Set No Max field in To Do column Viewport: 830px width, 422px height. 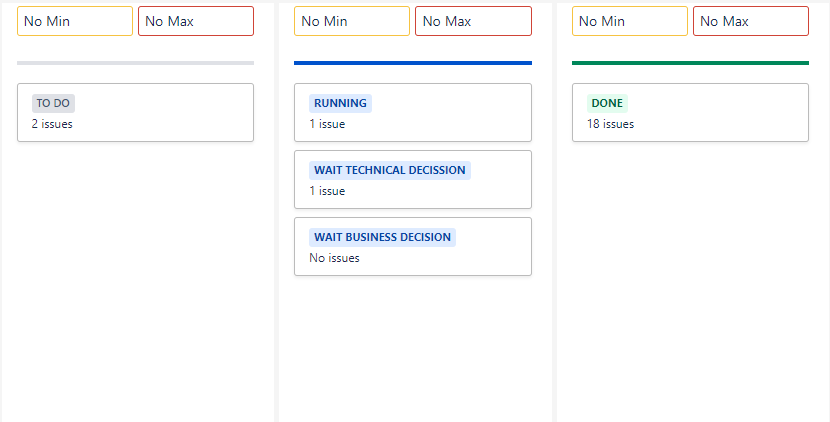click(196, 21)
